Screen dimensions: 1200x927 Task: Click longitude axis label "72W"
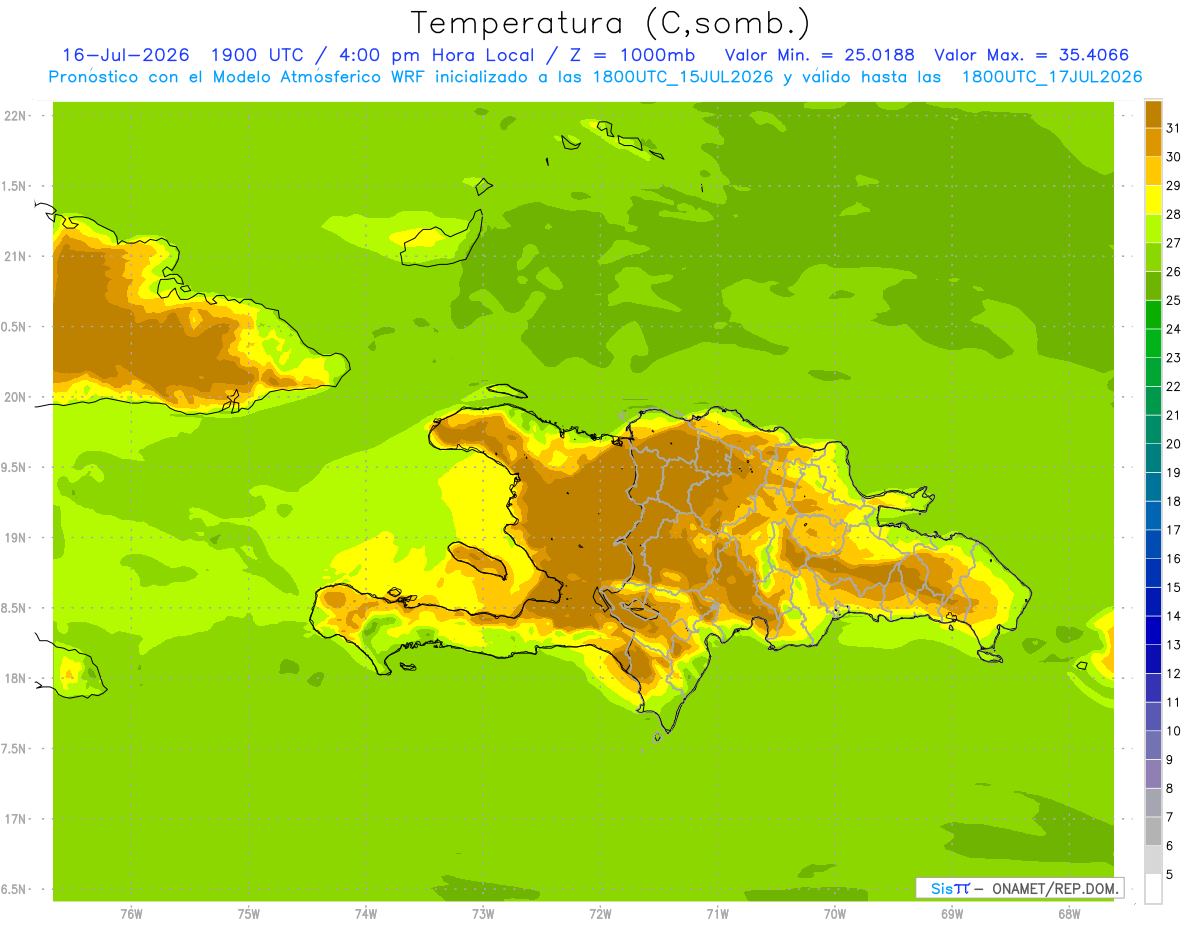[600, 915]
